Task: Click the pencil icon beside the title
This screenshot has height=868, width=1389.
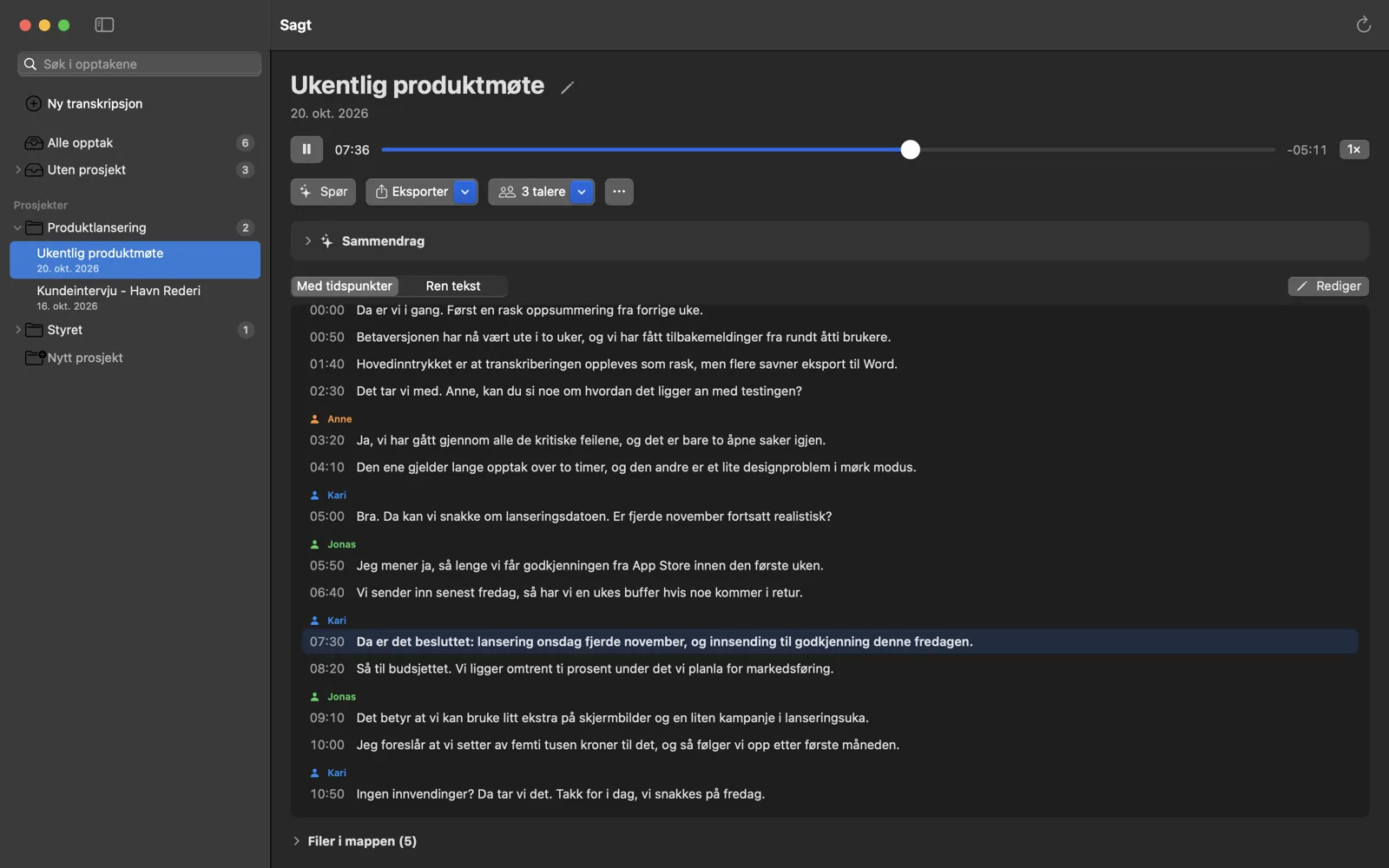Action: (x=567, y=88)
